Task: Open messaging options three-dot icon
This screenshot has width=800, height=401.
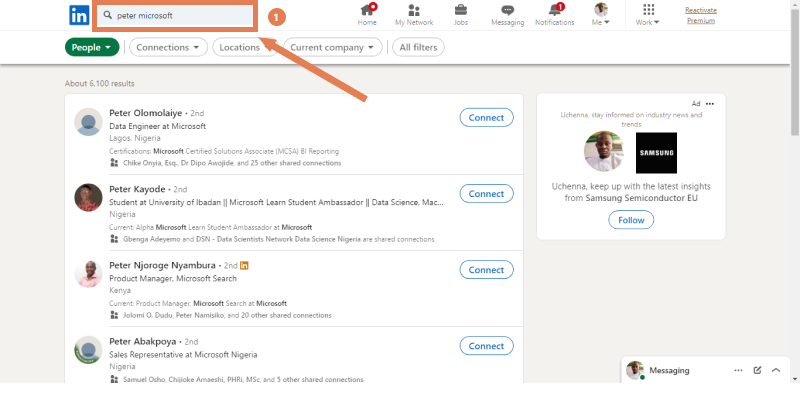Action: click(x=738, y=370)
